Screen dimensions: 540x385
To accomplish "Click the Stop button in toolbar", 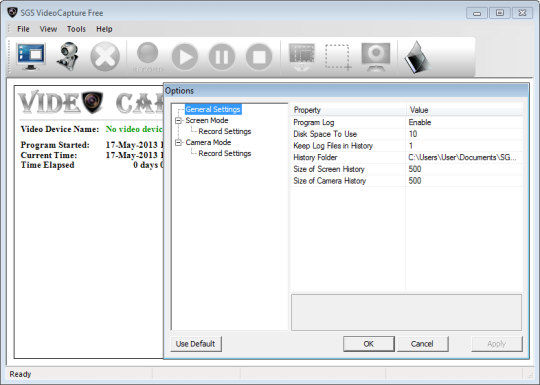I will 259,57.
